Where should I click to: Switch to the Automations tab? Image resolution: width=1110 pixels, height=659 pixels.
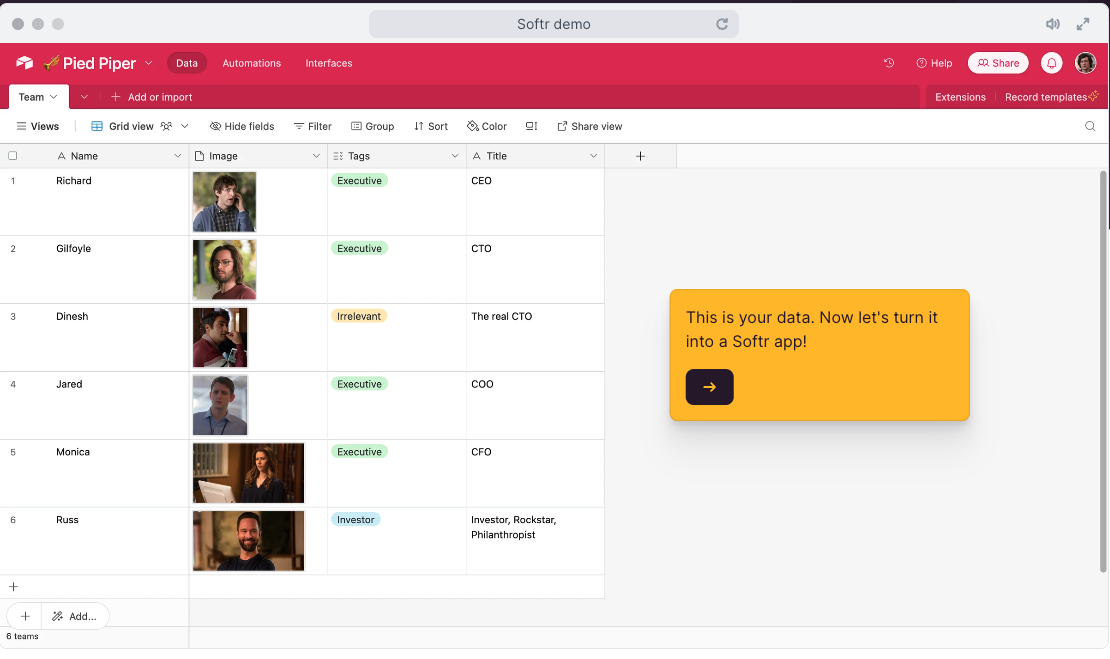point(251,63)
